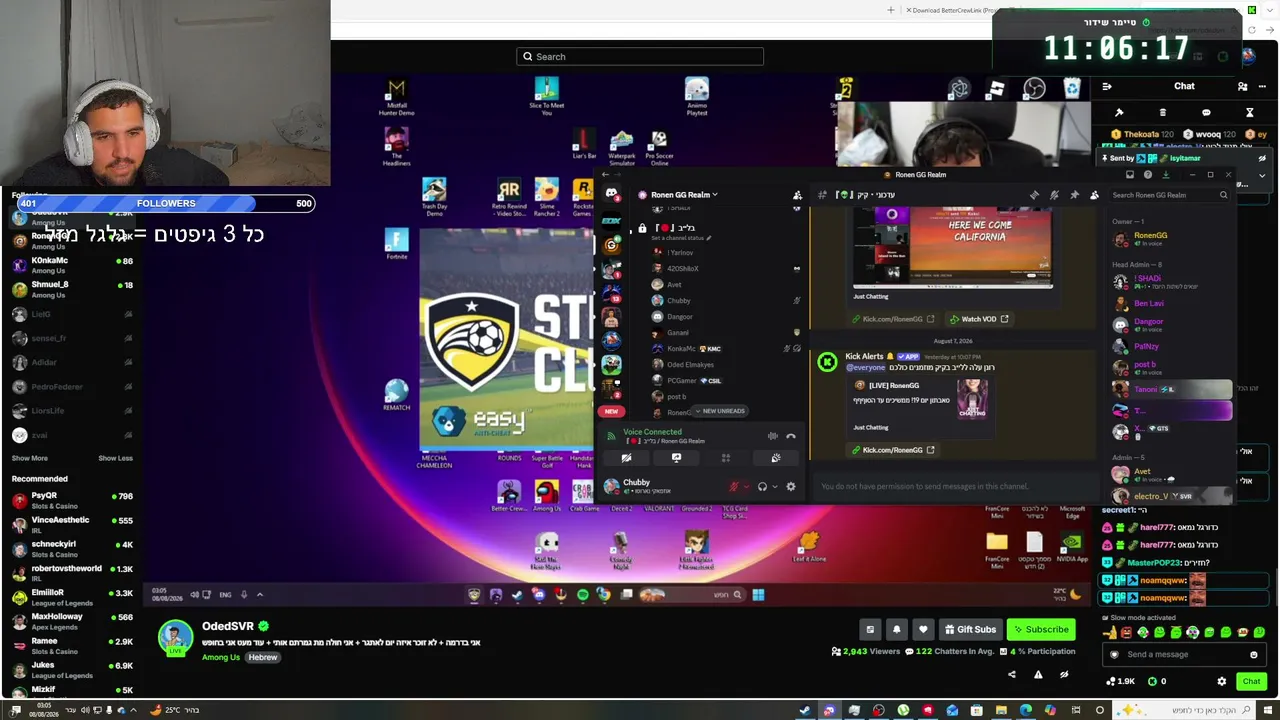
Task: Disconnect from Discord voice channel
Action: click(x=791, y=436)
